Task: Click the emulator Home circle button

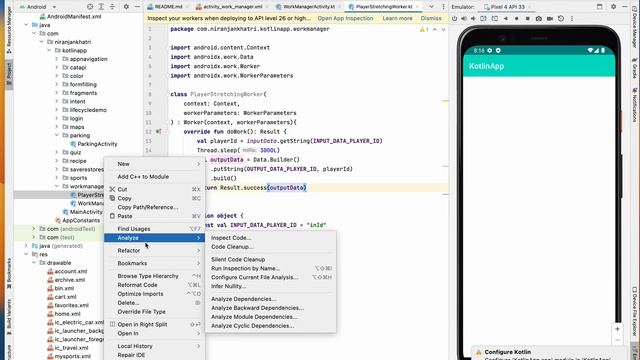Action: 517,18
